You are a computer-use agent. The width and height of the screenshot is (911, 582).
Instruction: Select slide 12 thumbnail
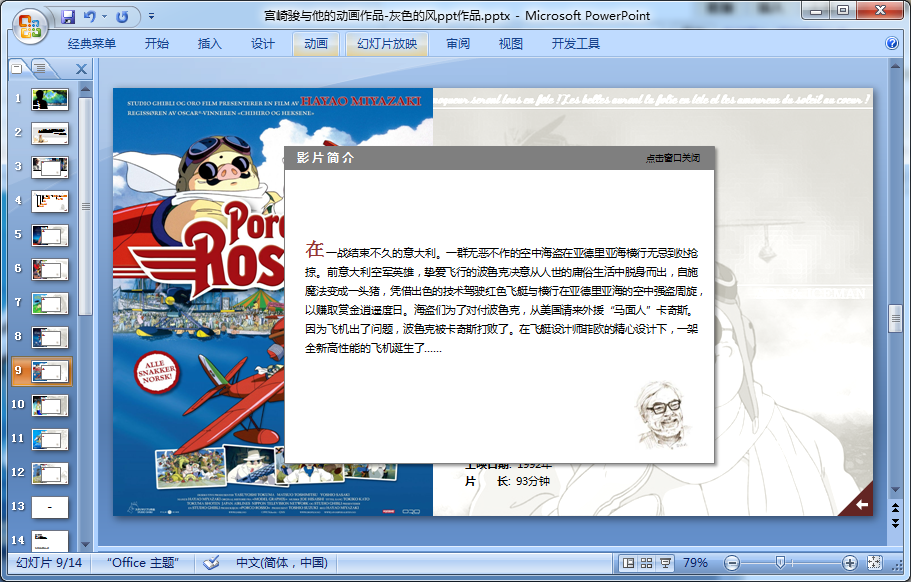click(x=49, y=473)
